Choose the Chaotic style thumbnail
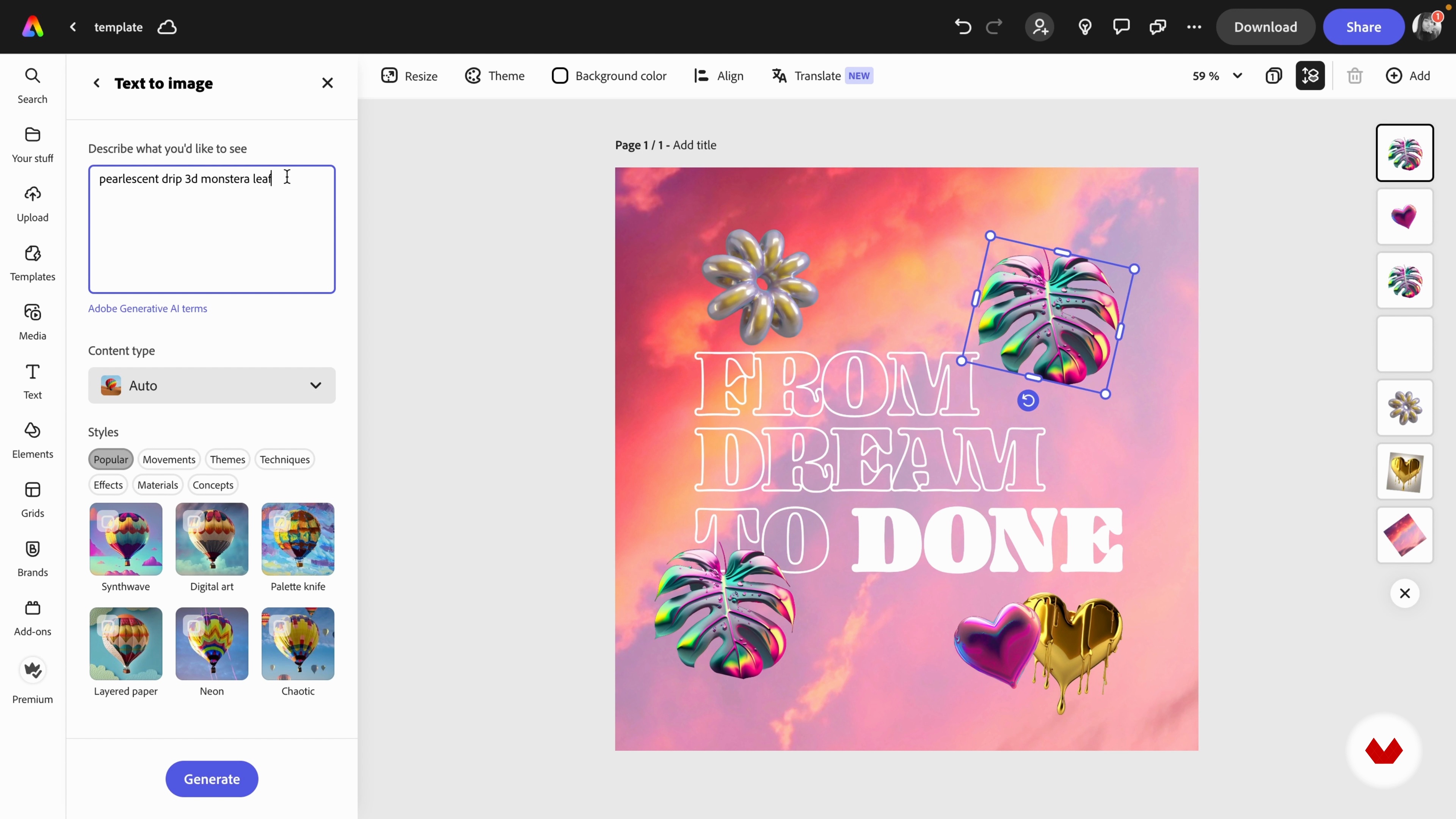1456x819 pixels. click(x=298, y=644)
